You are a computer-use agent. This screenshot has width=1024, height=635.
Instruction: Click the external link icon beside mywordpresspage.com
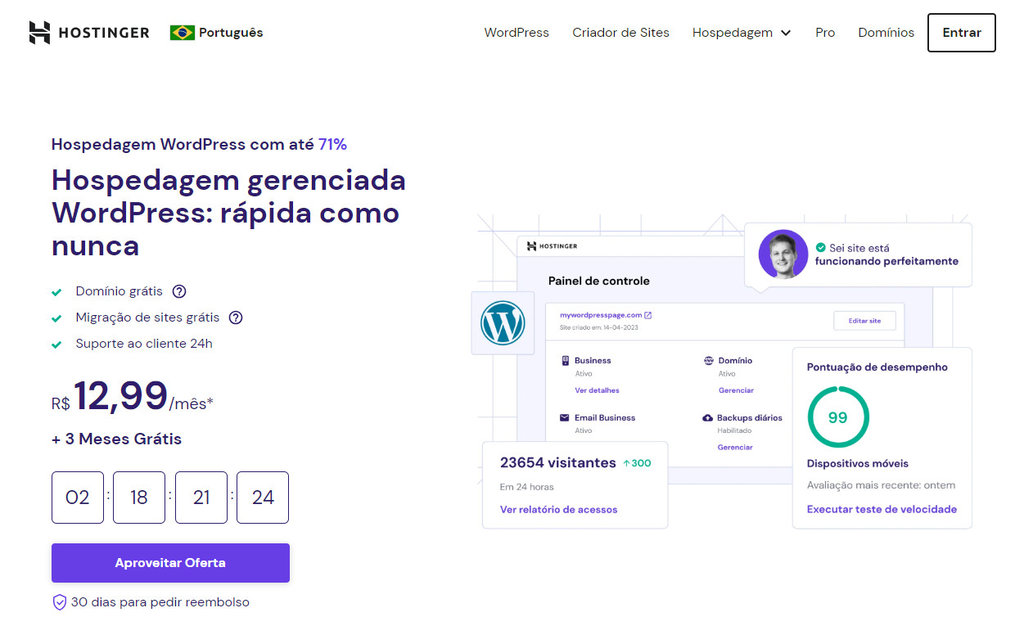pos(648,315)
